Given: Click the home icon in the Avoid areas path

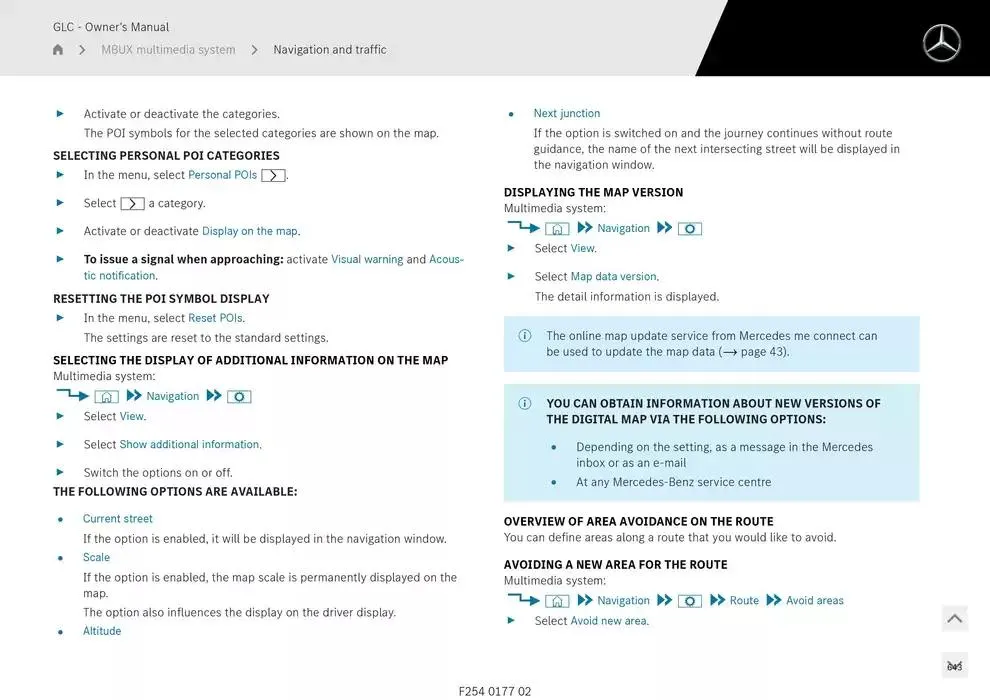Looking at the screenshot, I should pyautogui.click(x=557, y=601).
